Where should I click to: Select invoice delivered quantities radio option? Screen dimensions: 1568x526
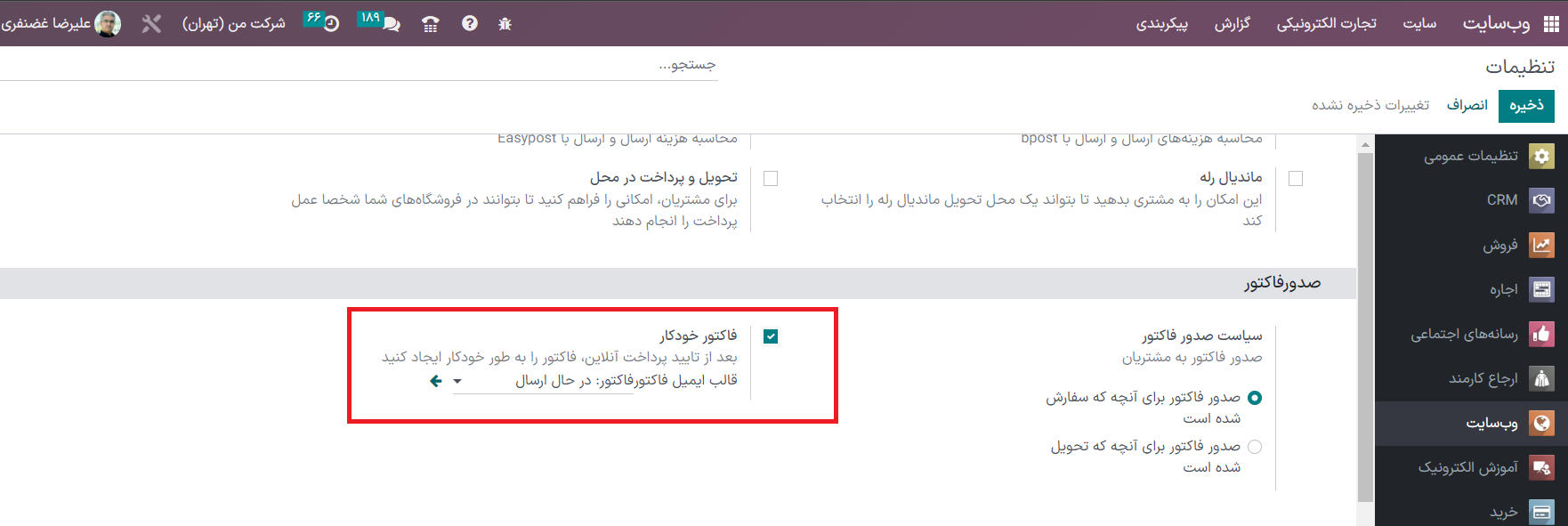point(1255,447)
